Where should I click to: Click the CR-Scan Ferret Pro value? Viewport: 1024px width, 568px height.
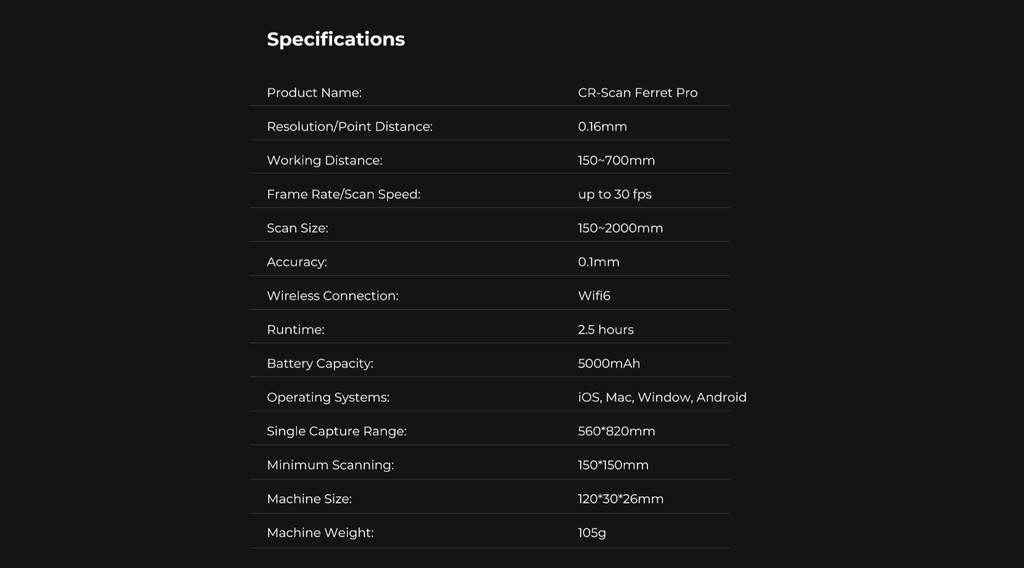pyautogui.click(x=637, y=93)
